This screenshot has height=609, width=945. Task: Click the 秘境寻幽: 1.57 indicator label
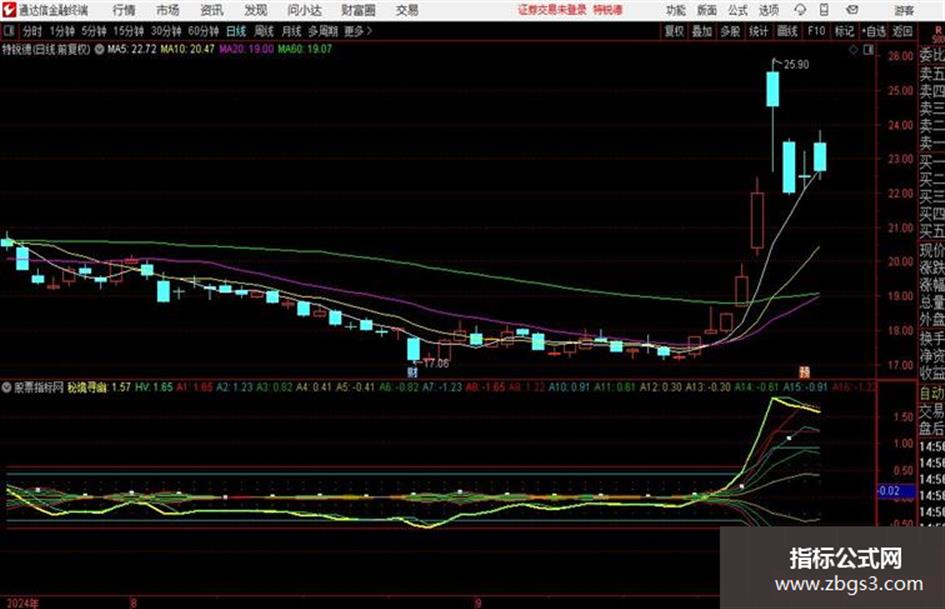(99, 387)
